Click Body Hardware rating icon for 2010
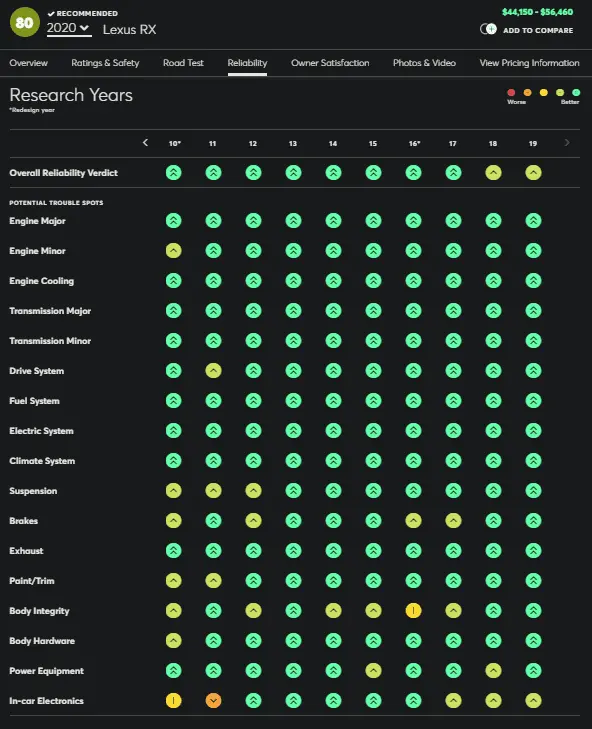 [x=173, y=641]
